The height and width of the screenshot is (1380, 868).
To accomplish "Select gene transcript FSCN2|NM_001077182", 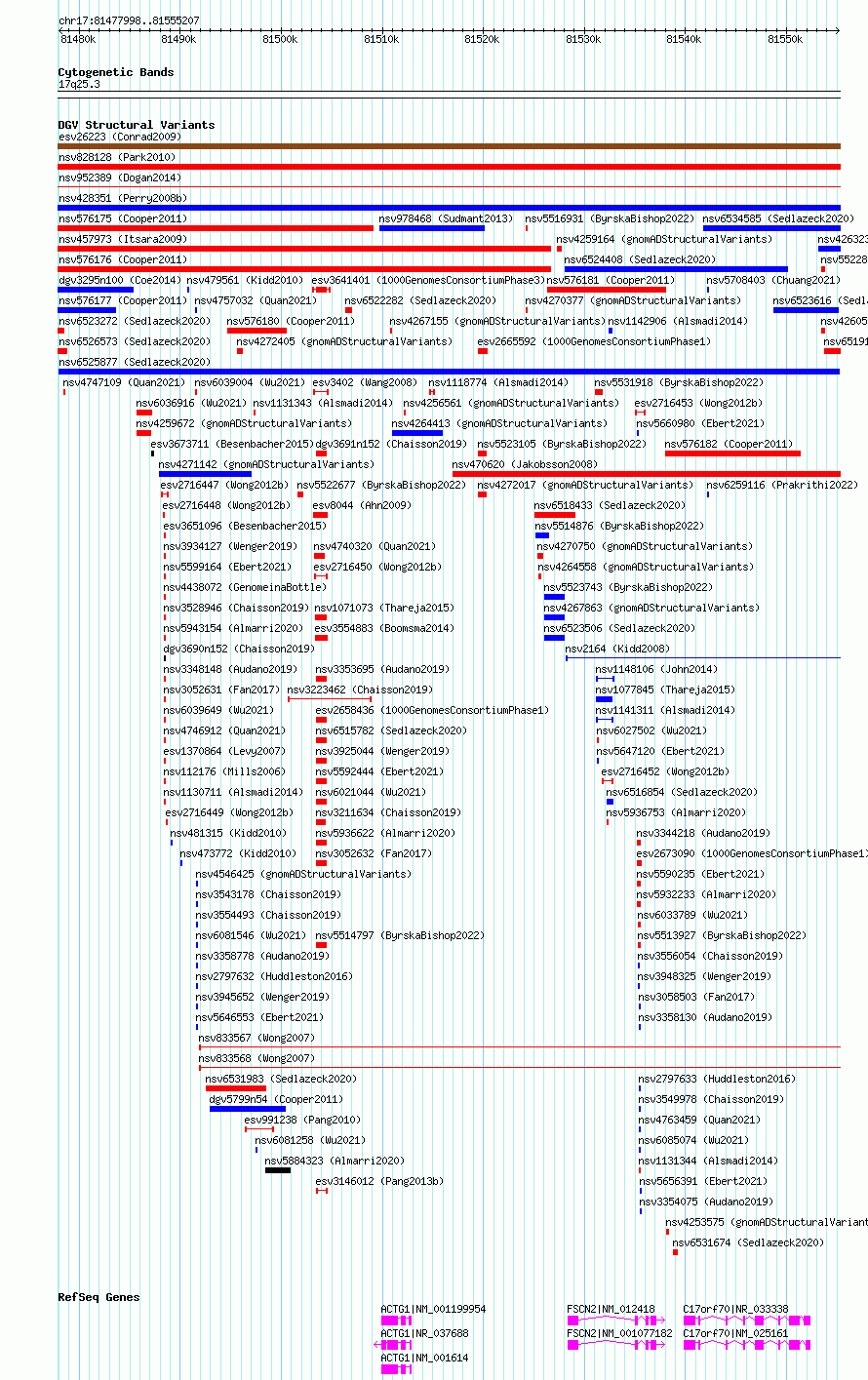I will tap(620, 1333).
